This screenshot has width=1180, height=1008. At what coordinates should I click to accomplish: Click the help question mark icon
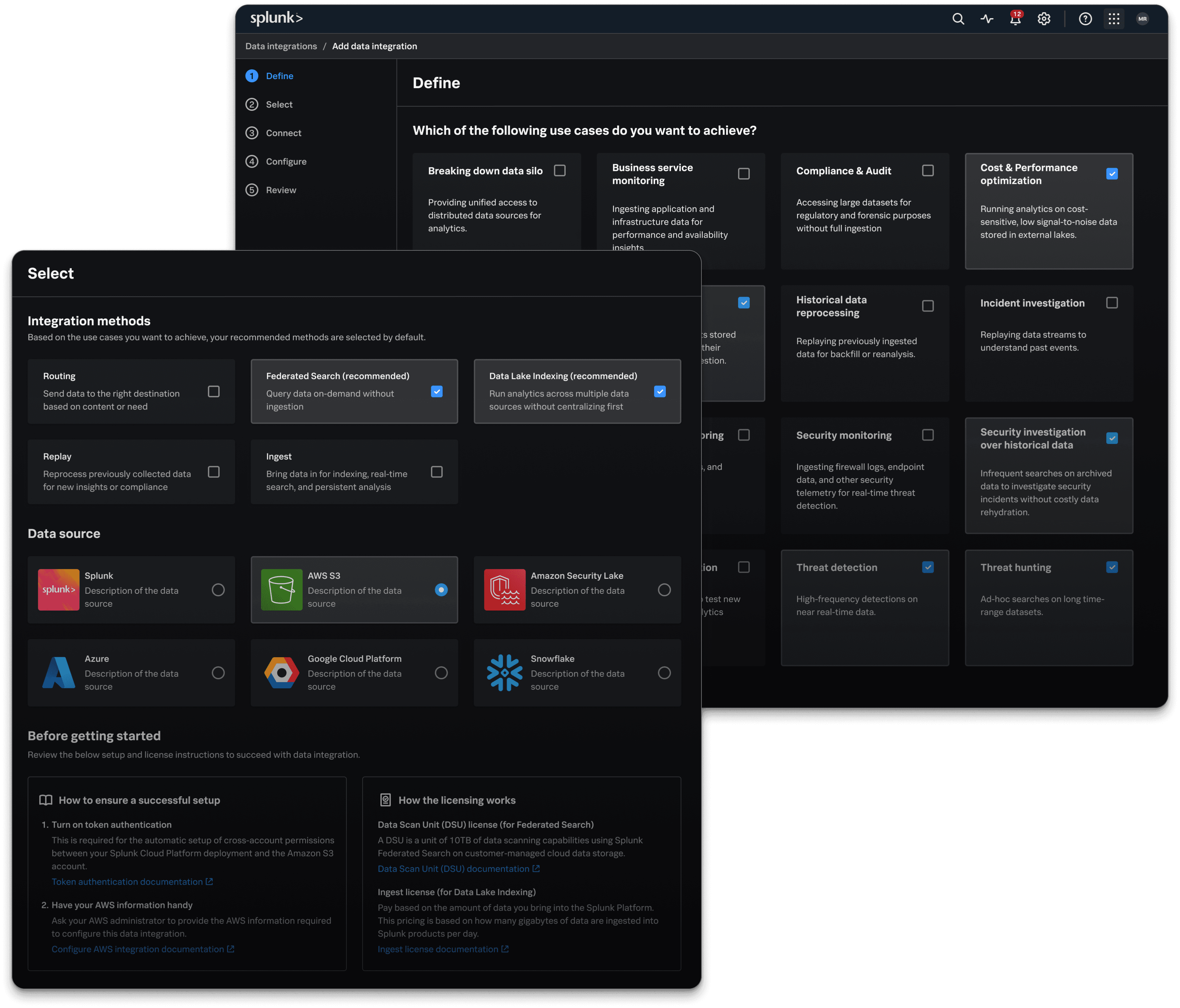click(1085, 19)
